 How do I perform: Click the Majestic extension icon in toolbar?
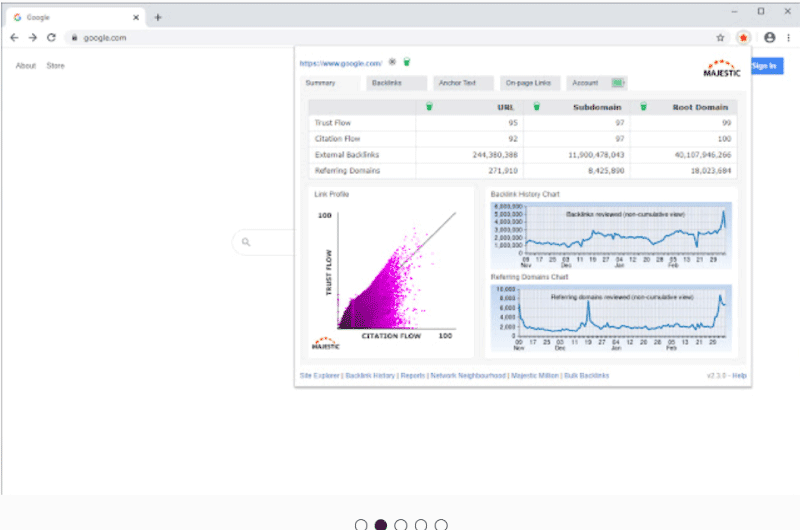(x=743, y=38)
